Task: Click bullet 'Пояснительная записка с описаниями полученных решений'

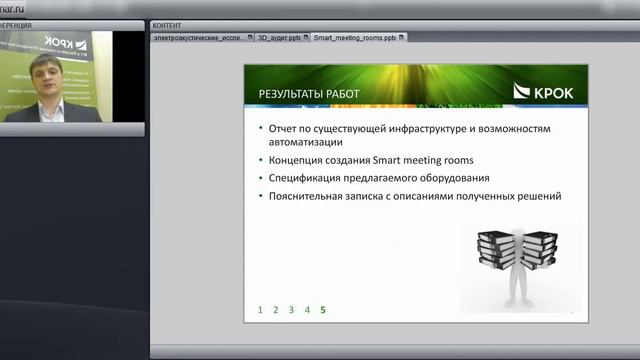Action: point(415,196)
